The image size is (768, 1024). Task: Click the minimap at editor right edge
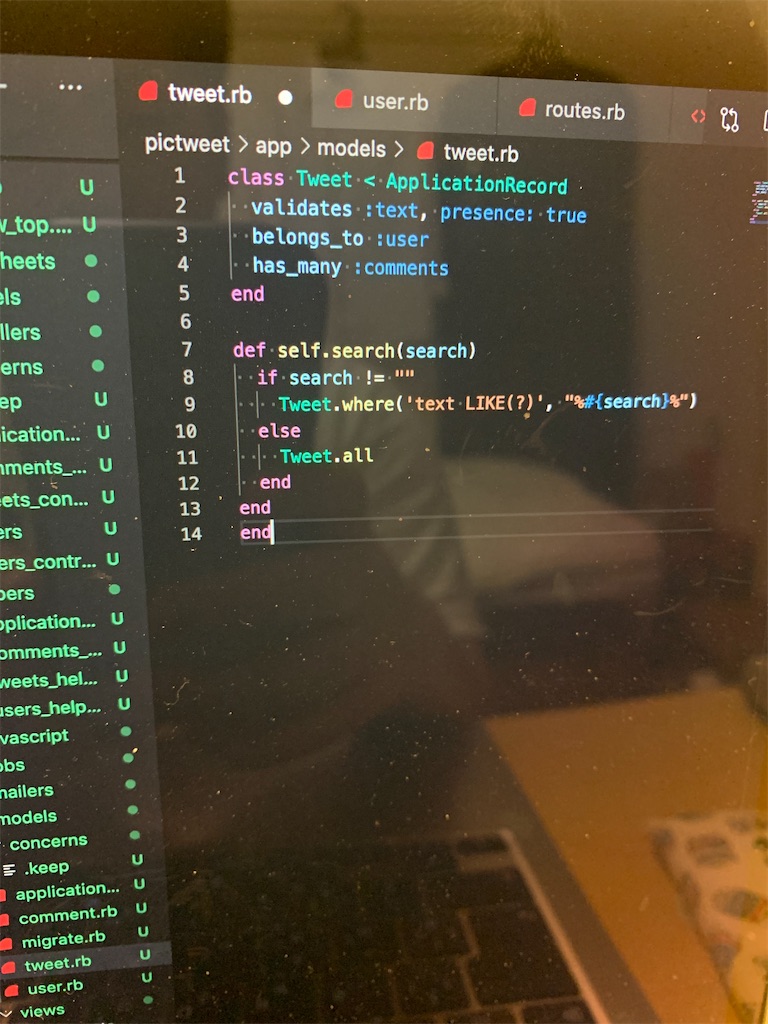(760, 202)
